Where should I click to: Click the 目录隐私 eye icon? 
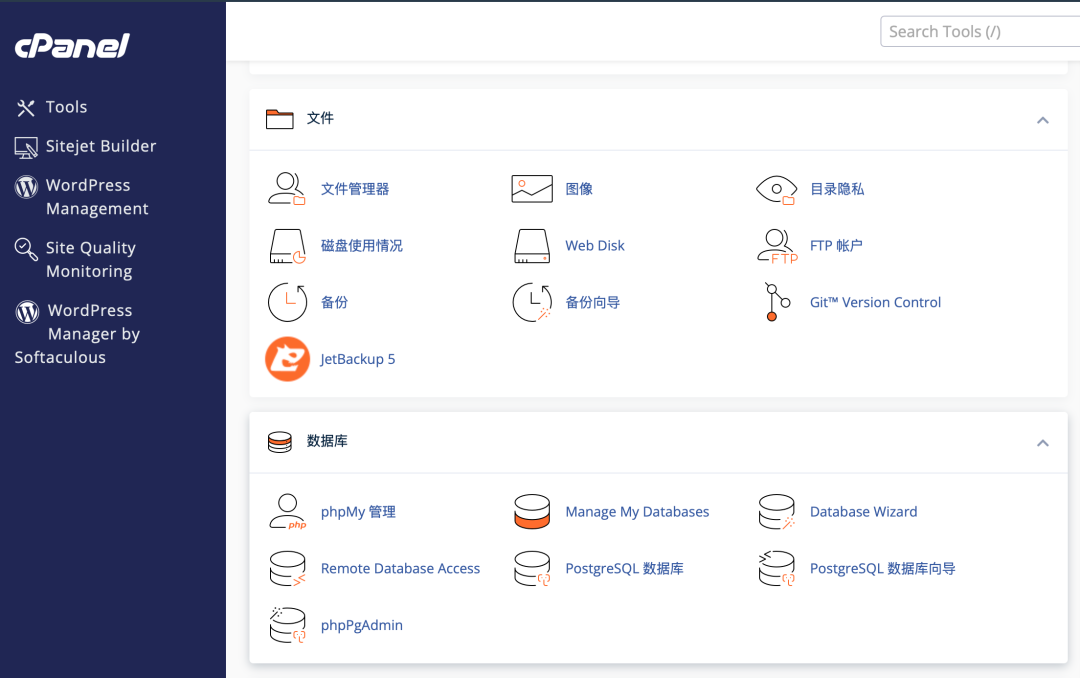(776, 189)
